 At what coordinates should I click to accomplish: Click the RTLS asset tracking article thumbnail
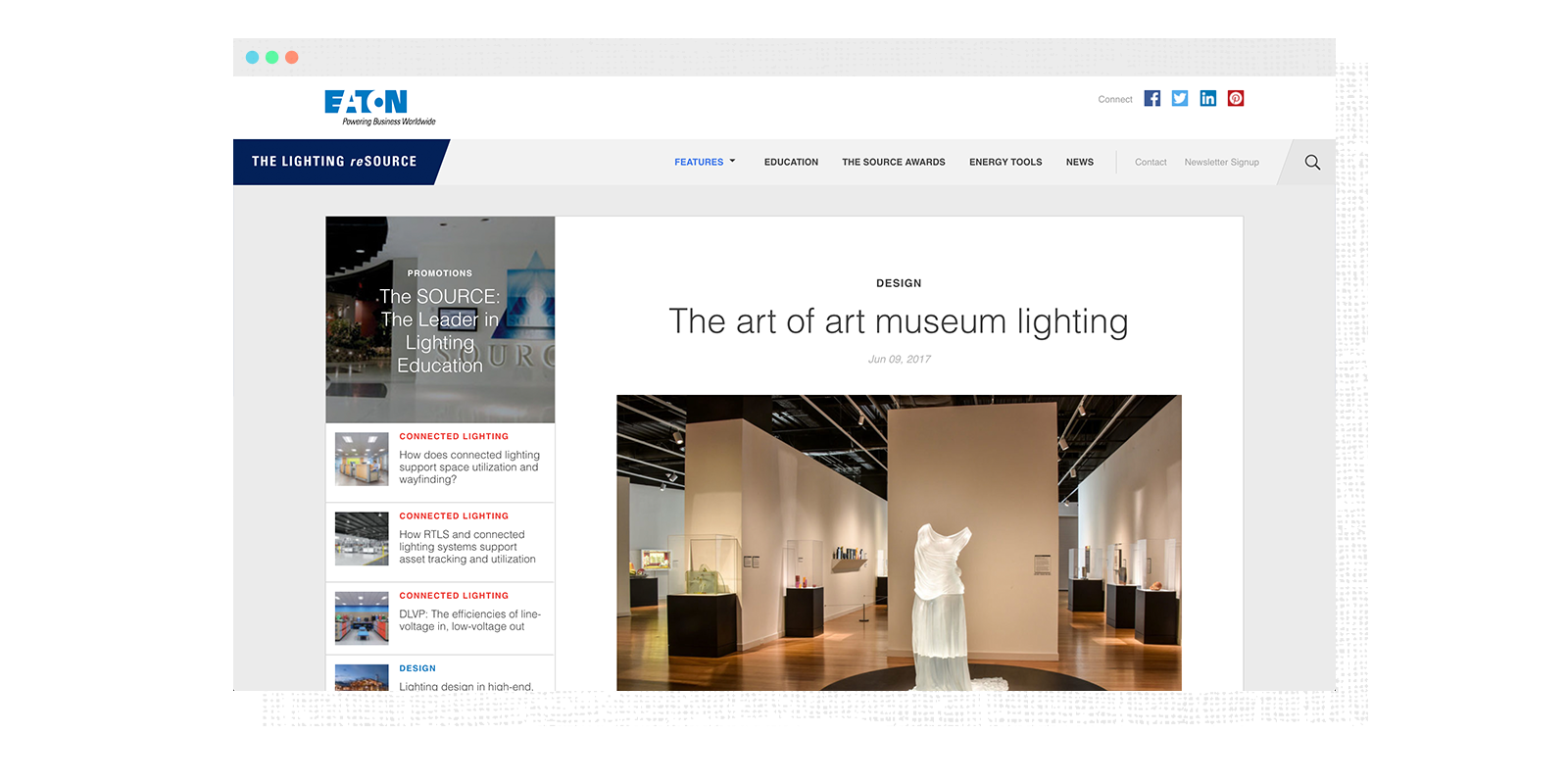[362, 538]
